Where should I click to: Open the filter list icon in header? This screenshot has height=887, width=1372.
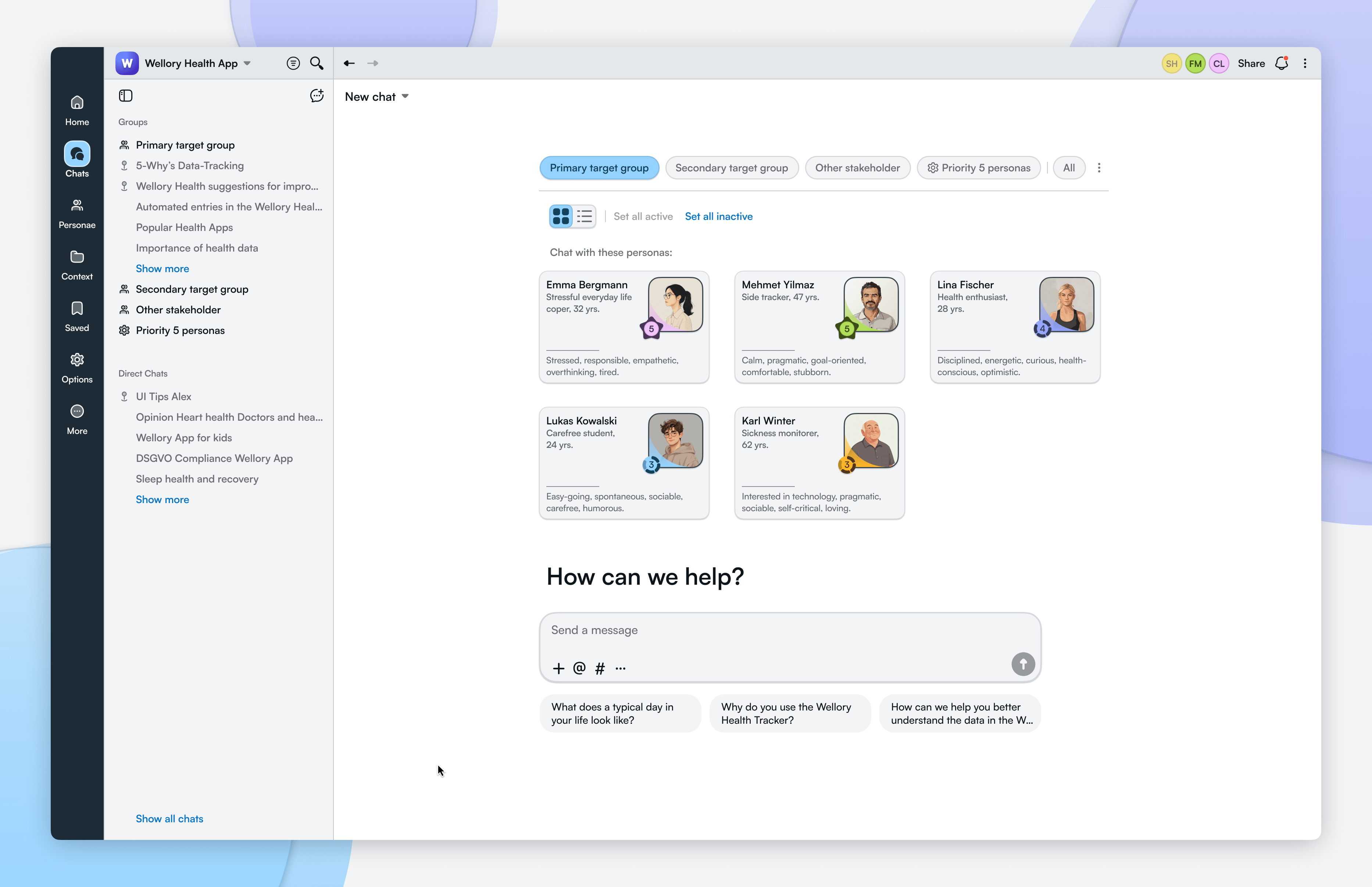[x=293, y=63]
